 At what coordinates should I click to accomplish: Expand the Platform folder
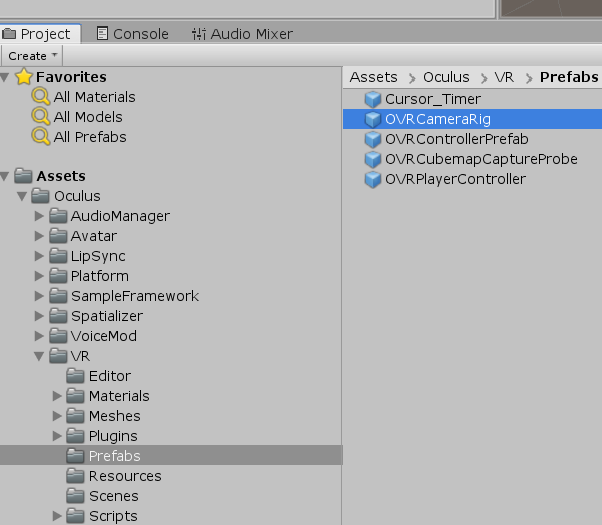[x=39, y=276]
